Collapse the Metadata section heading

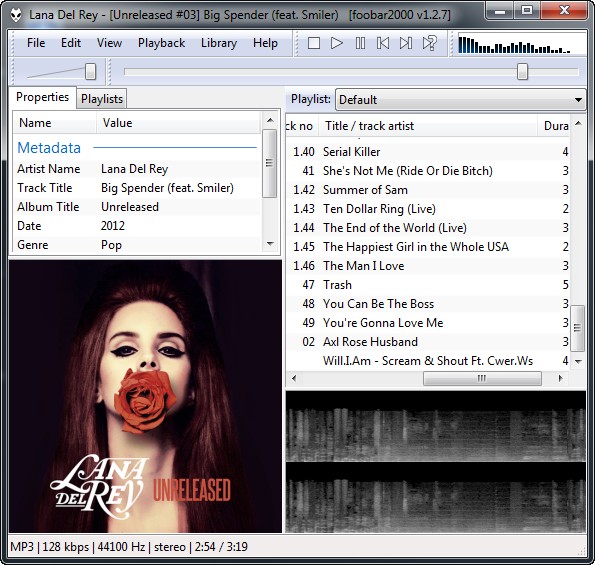49,148
